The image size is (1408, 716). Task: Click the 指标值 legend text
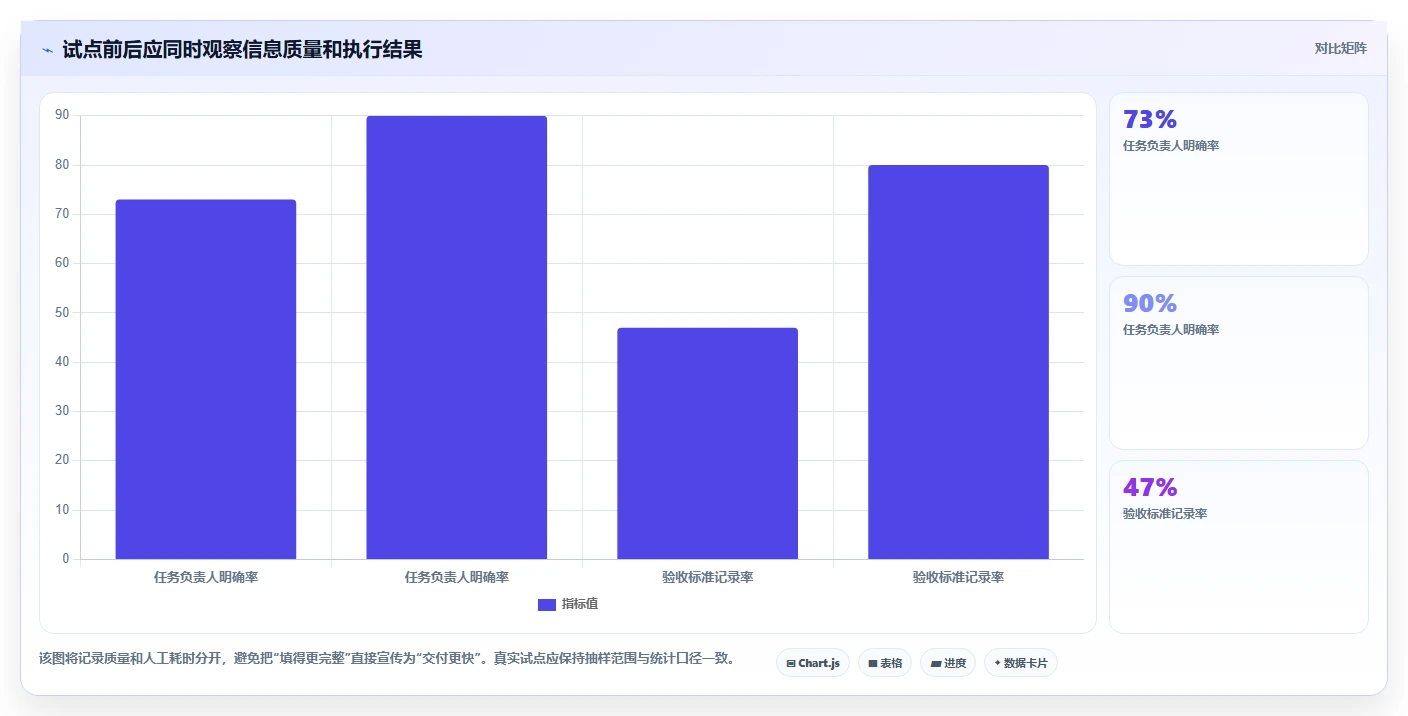click(580, 604)
